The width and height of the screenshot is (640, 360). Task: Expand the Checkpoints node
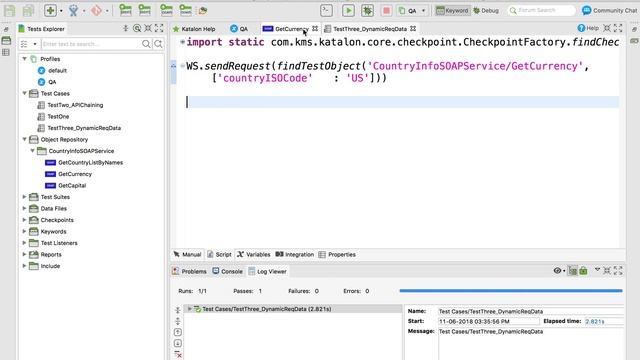point(24,220)
